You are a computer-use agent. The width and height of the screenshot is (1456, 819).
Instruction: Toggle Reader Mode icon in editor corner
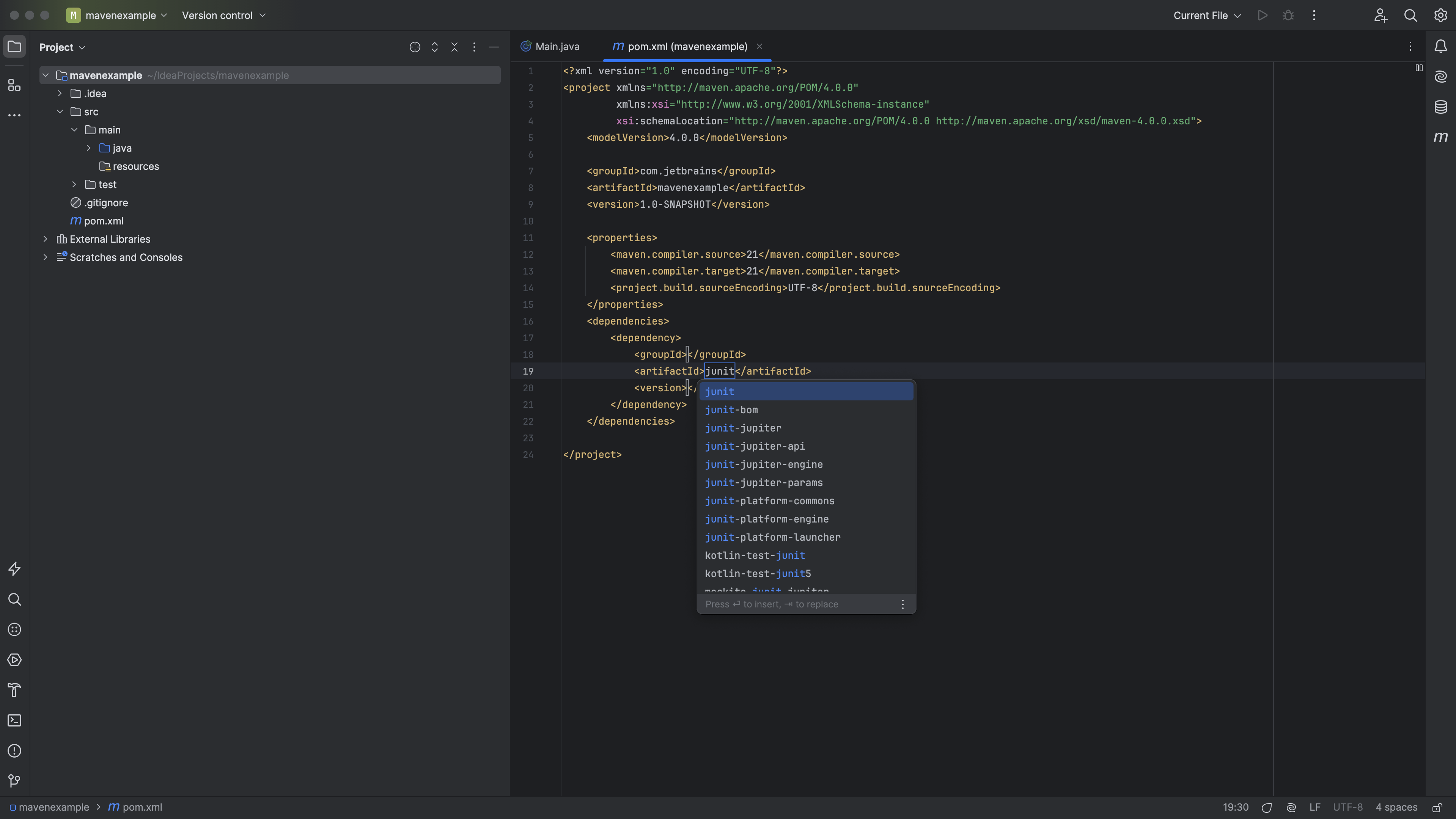1419,68
